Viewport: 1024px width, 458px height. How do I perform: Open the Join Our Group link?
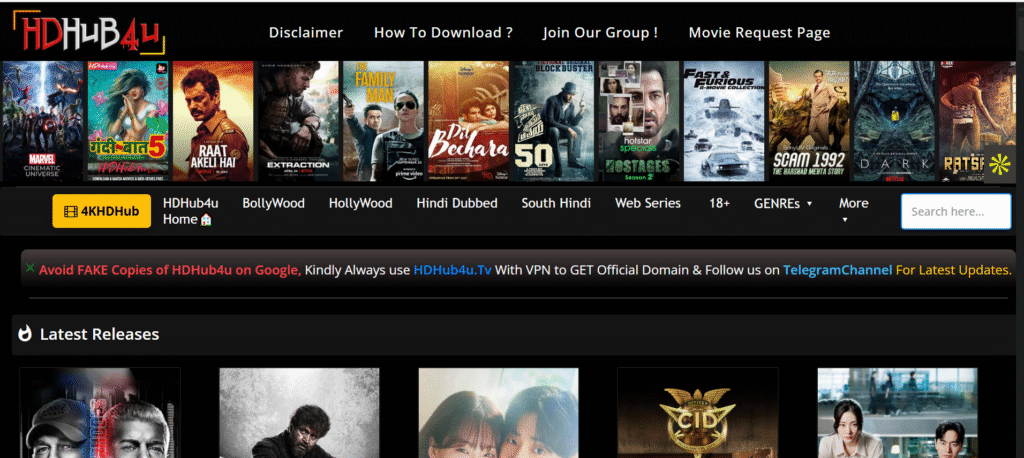point(600,33)
